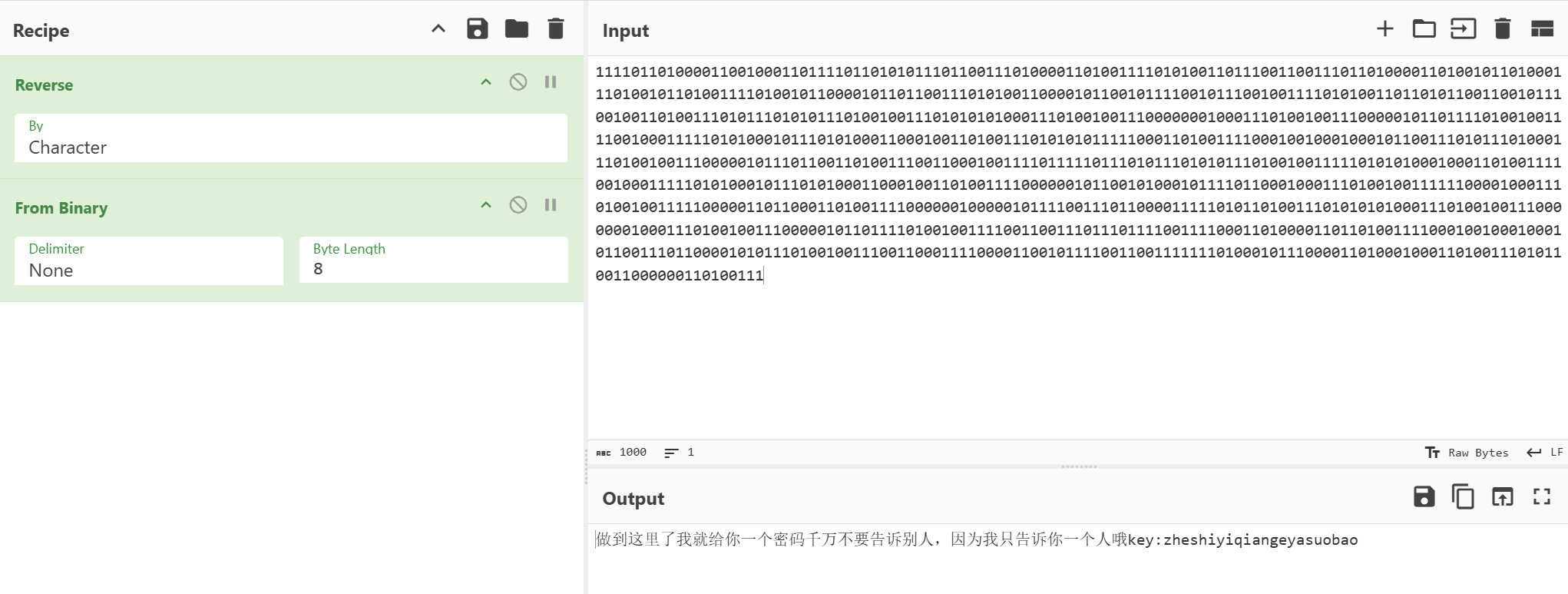
Task: Clear input and output trash icon
Action: coord(1502,29)
